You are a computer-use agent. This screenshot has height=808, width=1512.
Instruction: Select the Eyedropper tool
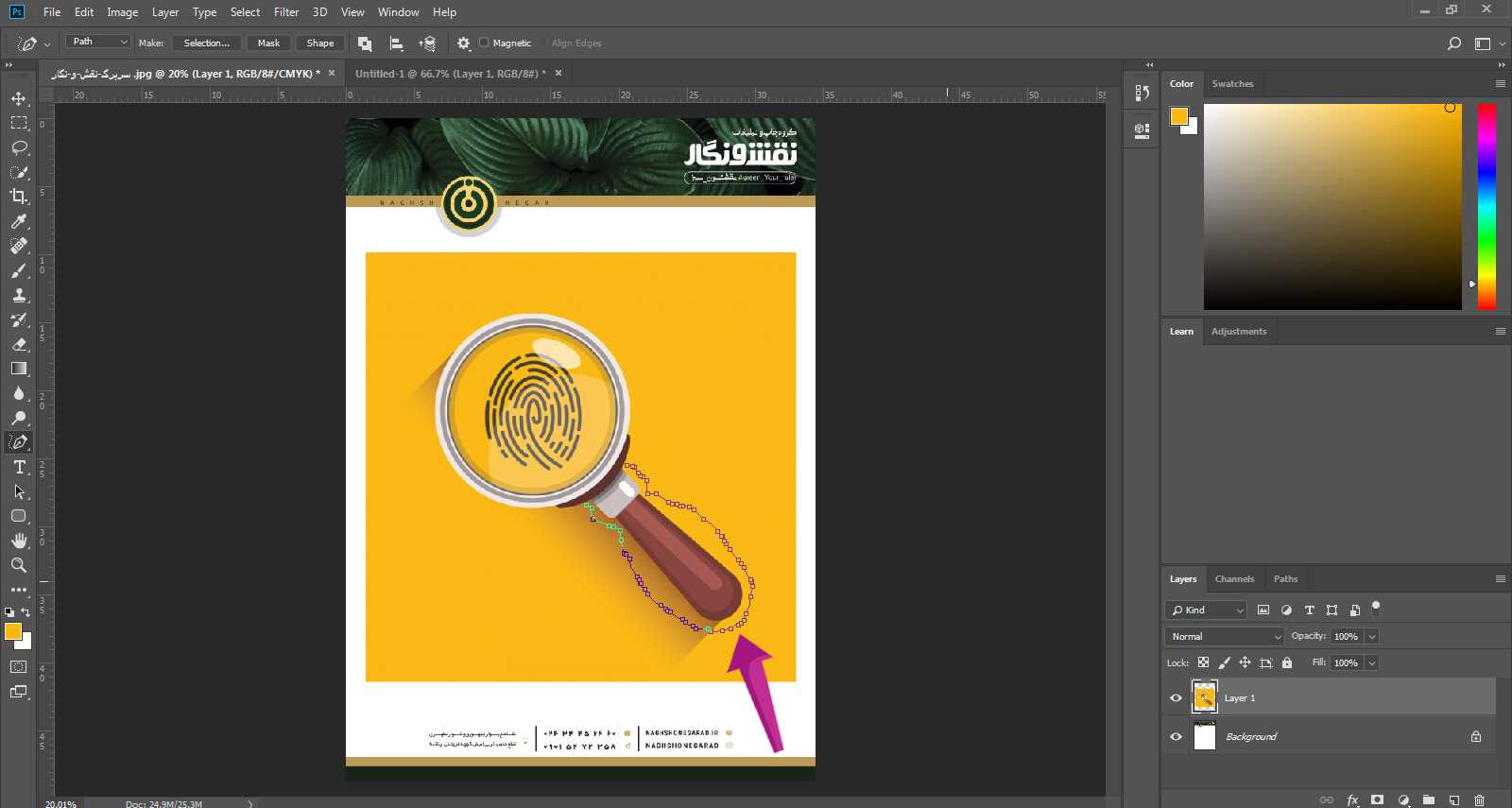tap(19, 221)
